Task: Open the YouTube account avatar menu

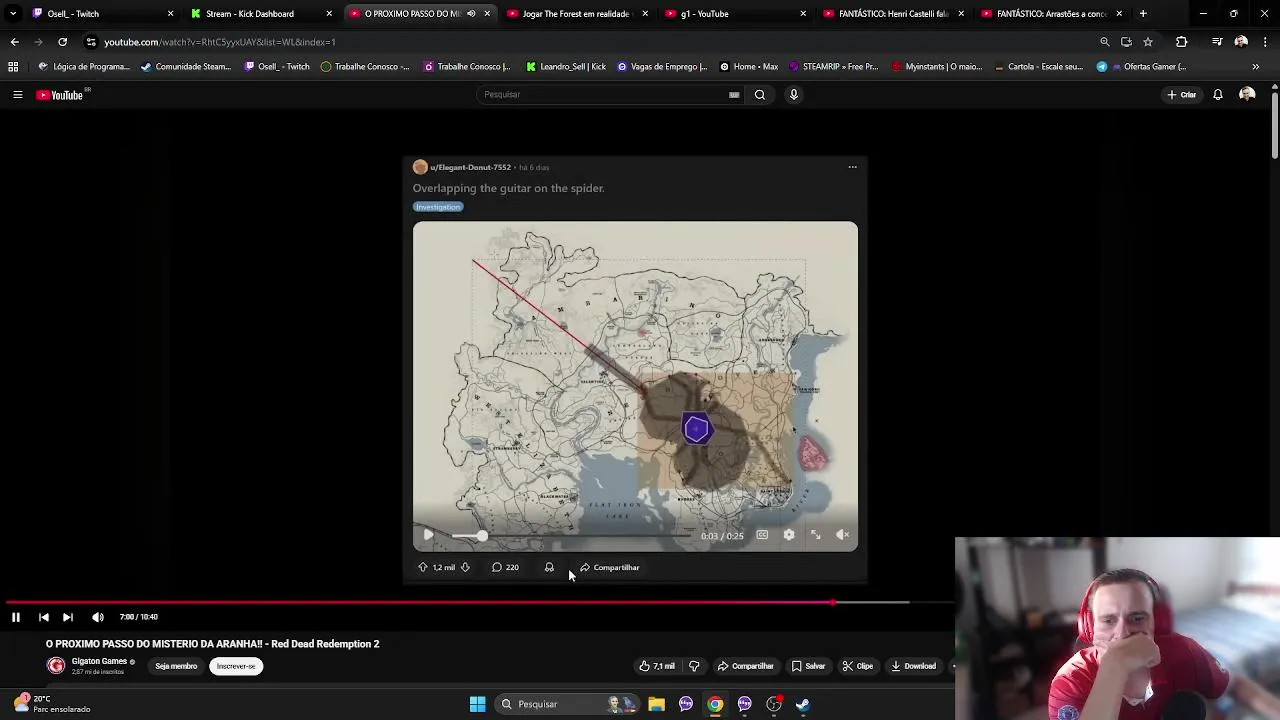Action: click(1247, 95)
